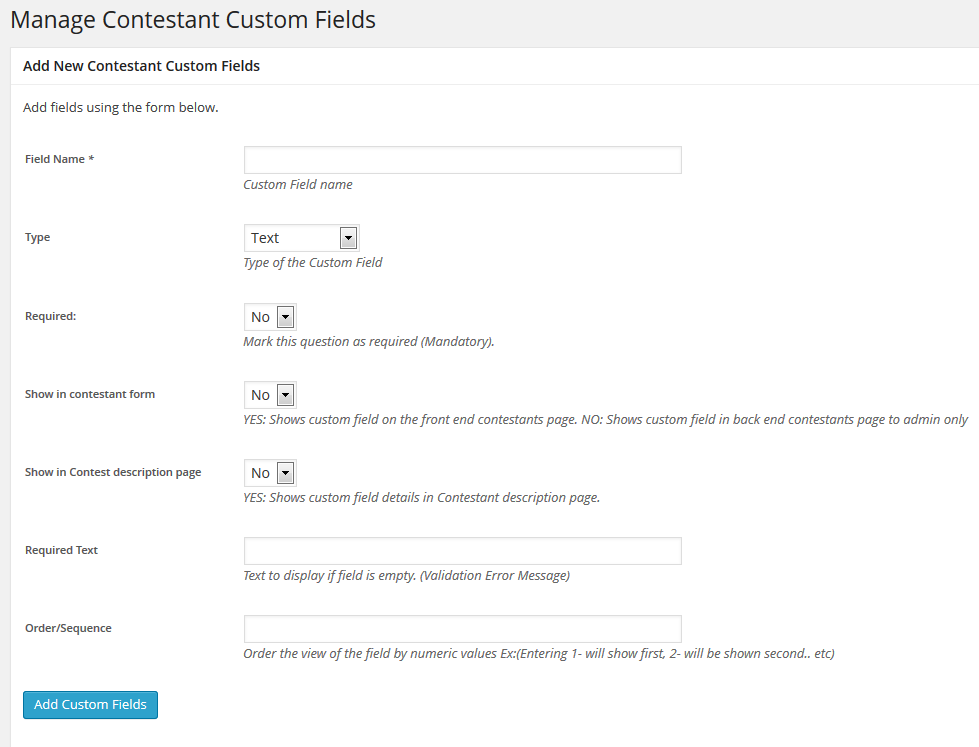Click the Show in Contest description page label
This screenshot has height=747, width=979.
click(x=113, y=472)
